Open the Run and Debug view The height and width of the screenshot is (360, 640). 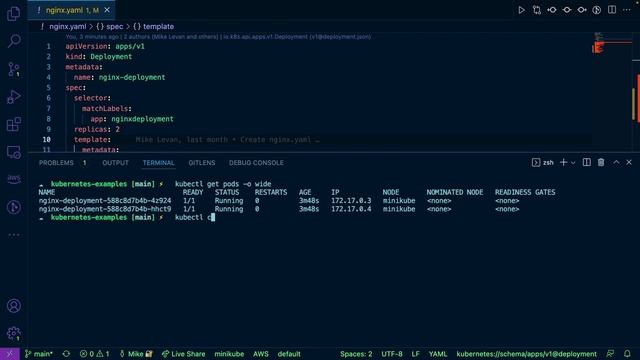click(13, 97)
